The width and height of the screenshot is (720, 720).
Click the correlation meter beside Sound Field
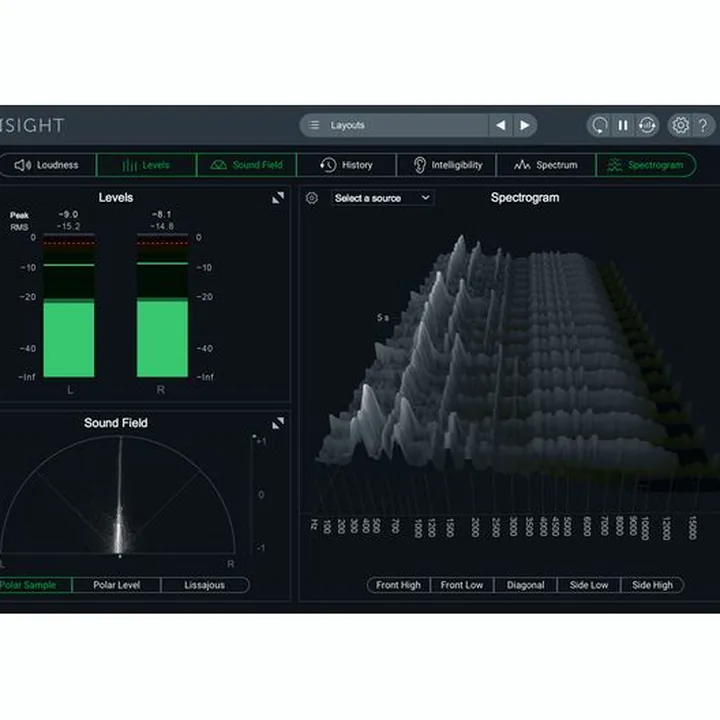pos(254,495)
